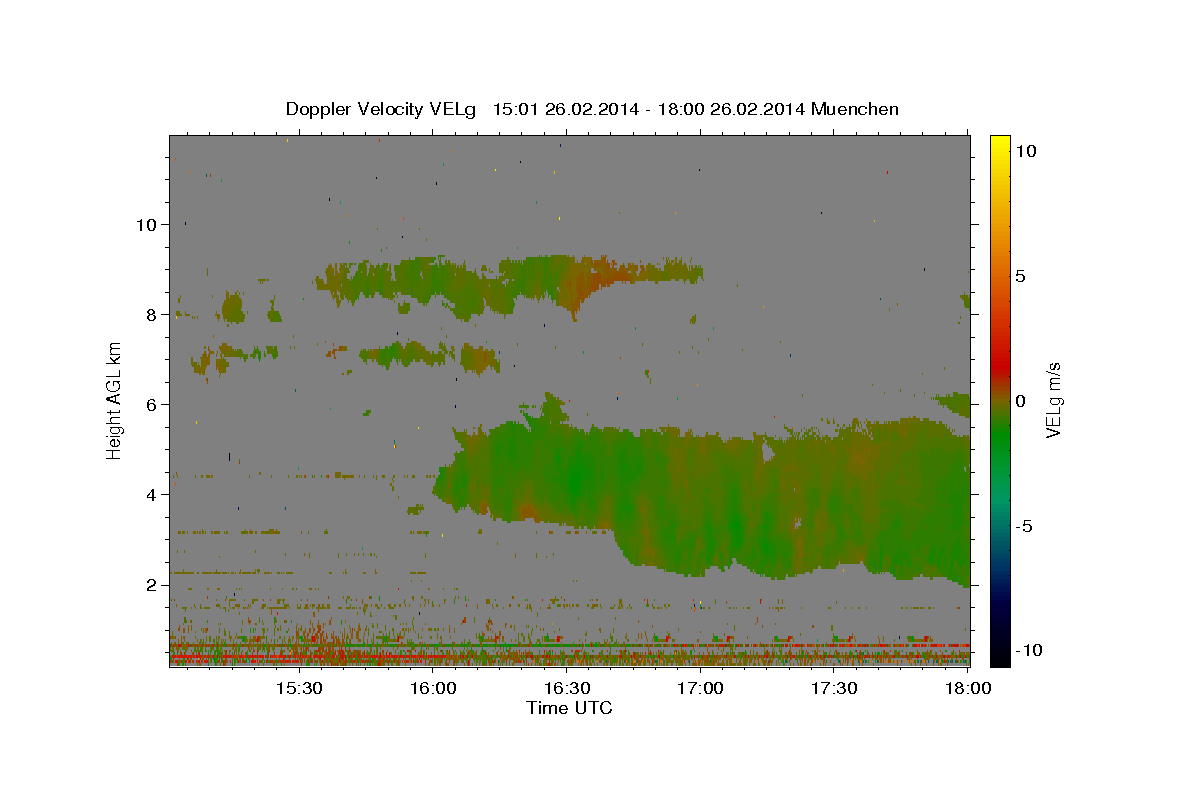Click the small cloud patch near 7 km
This screenshot has width=1200, height=800.
430,354
